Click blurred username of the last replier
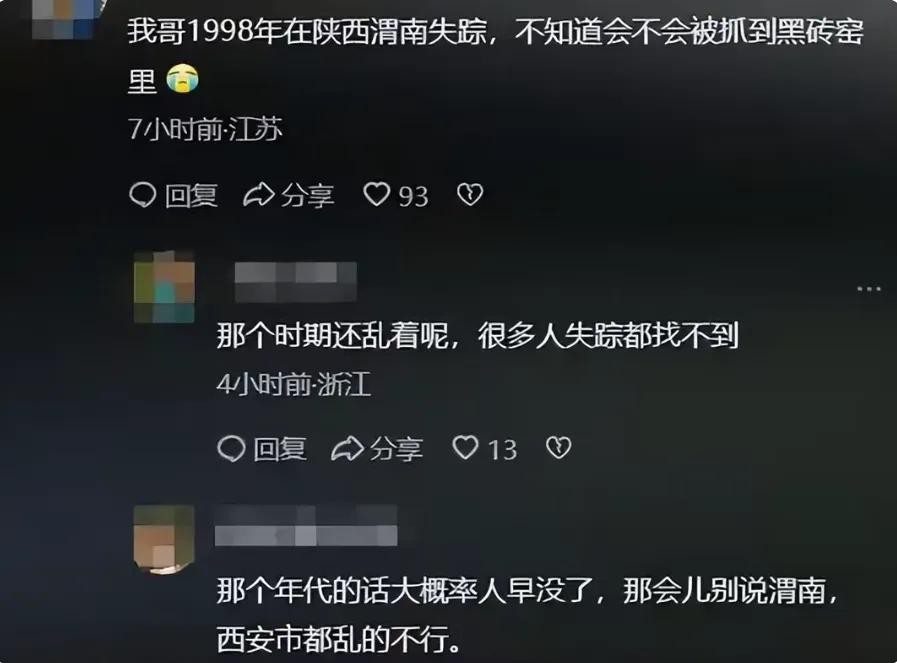This screenshot has height=663, width=897. coord(306,526)
